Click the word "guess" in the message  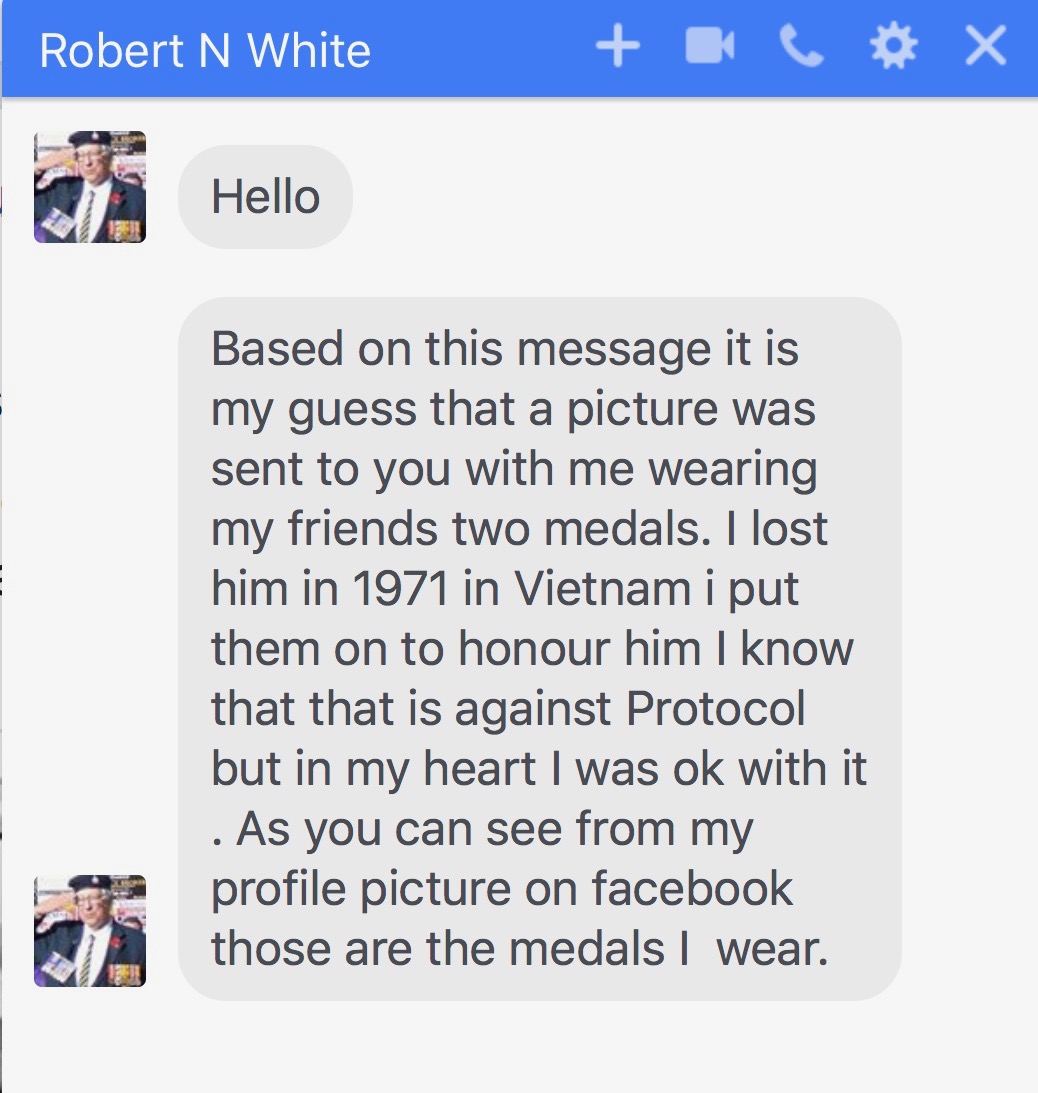click(x=350, y=412)
